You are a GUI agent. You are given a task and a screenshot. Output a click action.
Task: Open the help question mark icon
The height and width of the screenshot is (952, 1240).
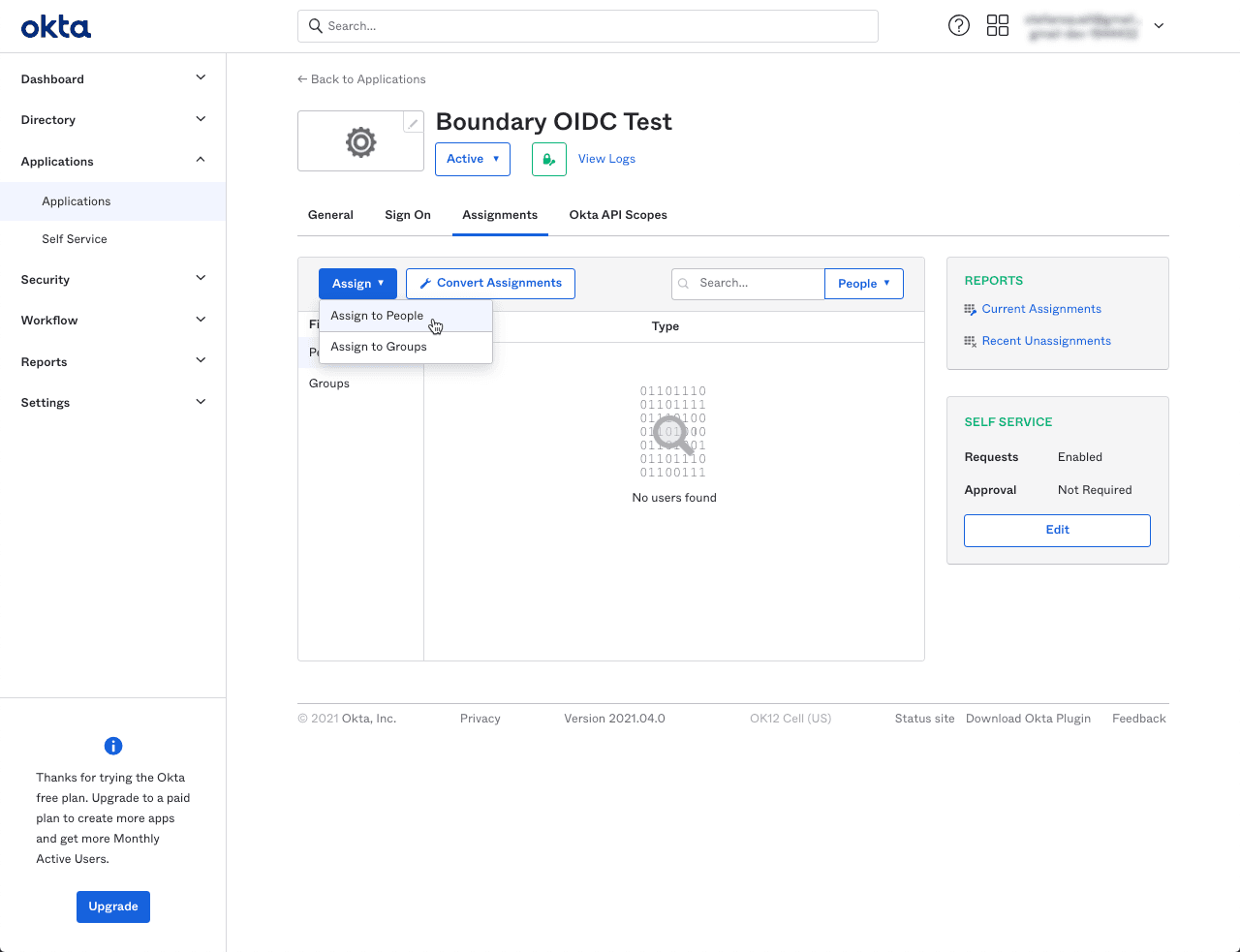[x=959, y=26]
